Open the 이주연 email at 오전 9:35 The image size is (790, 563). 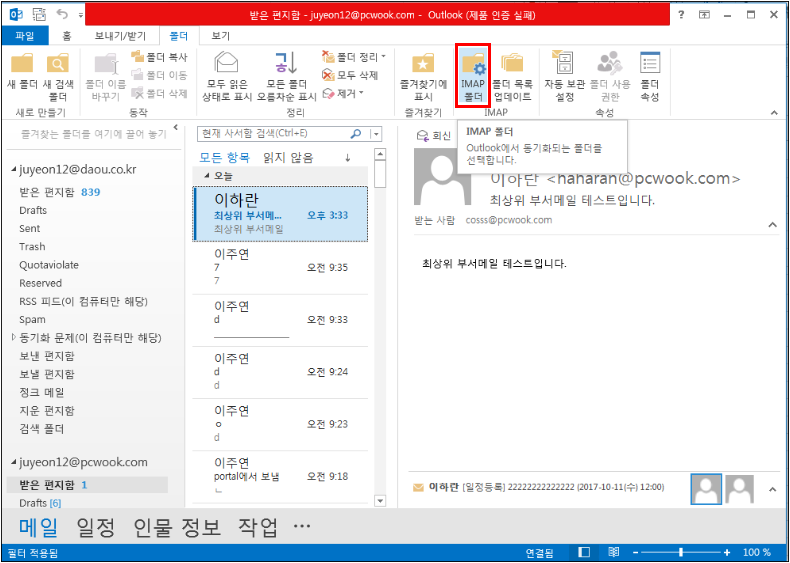[x=281, y=268]
